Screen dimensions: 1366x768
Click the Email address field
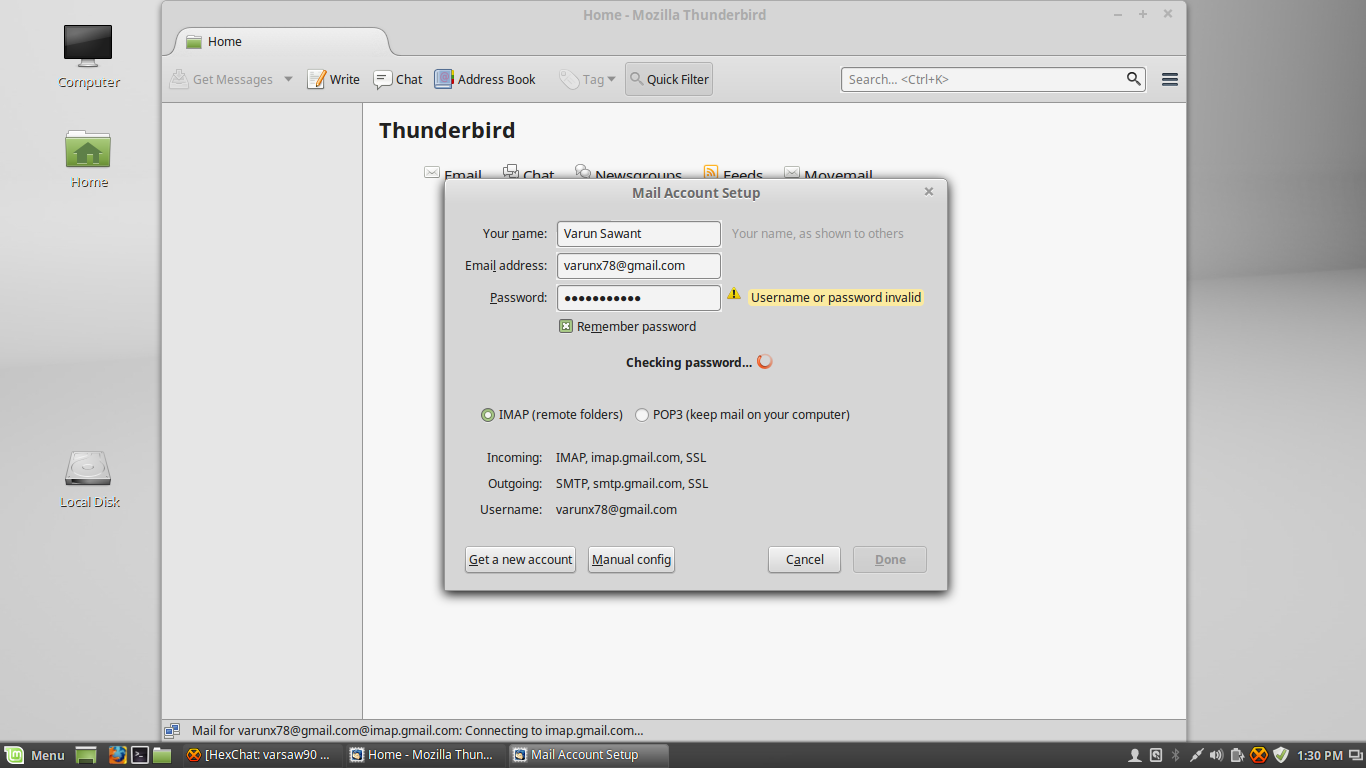pyautogui.click(x=638, y=265)
